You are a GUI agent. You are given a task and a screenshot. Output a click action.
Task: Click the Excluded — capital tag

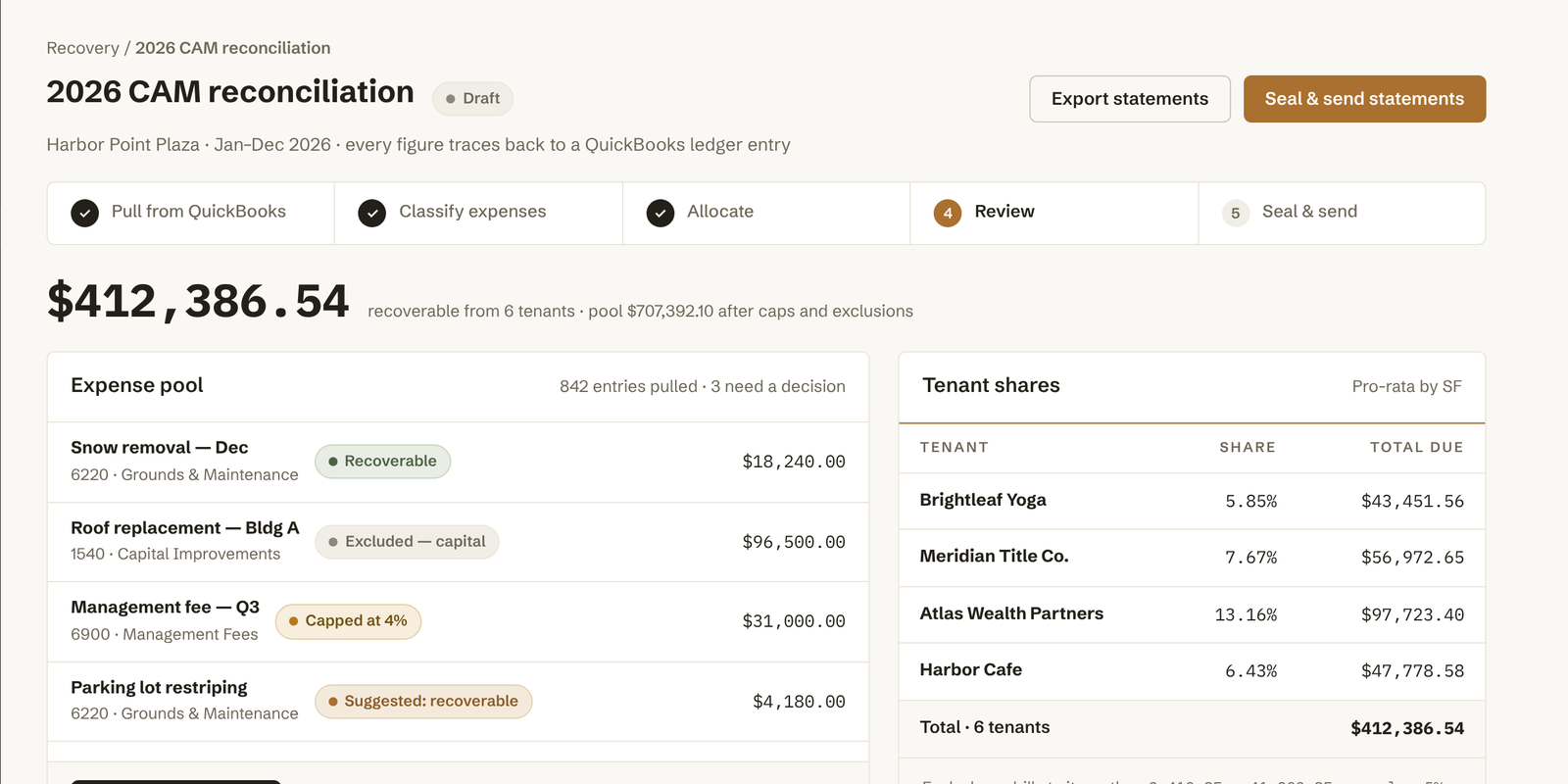point(407,542)
